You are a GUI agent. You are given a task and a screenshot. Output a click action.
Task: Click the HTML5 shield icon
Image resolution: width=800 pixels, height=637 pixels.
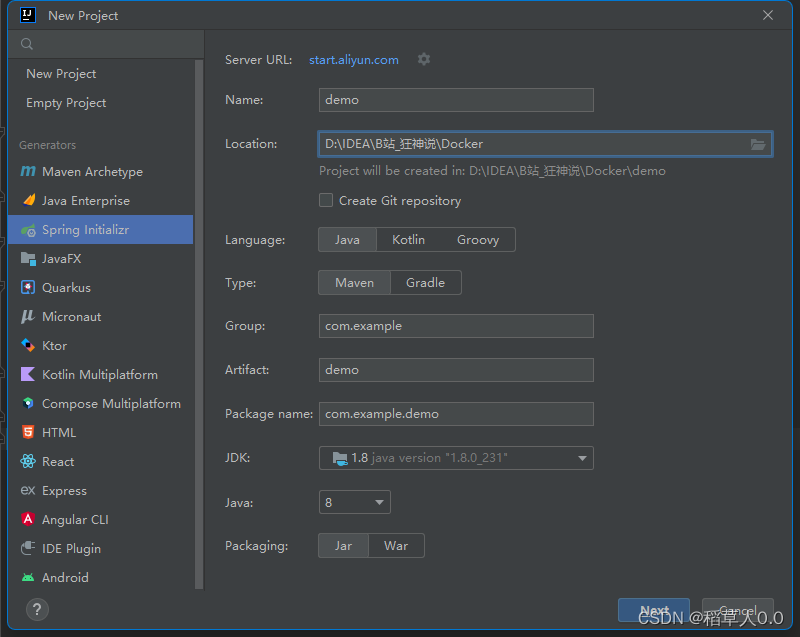click(x=28, y=432)
